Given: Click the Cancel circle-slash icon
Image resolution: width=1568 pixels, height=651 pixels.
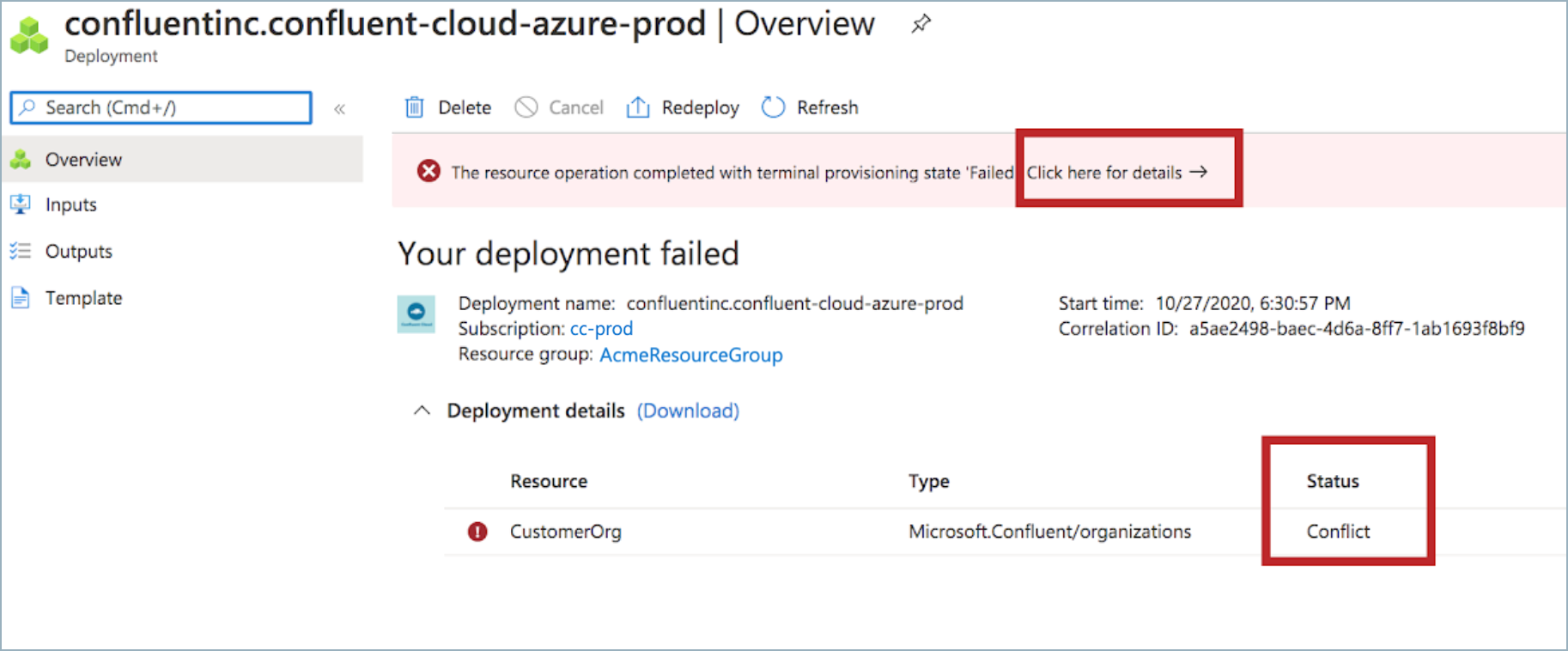Looking at the screenshot, I should tap(526, 107).
